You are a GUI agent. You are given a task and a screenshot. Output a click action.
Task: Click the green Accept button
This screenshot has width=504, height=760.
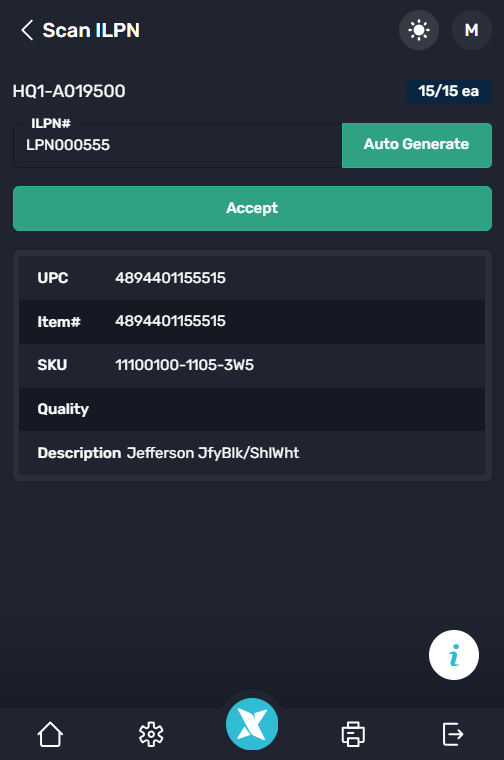pyautogui.click(x=252, y=208)
